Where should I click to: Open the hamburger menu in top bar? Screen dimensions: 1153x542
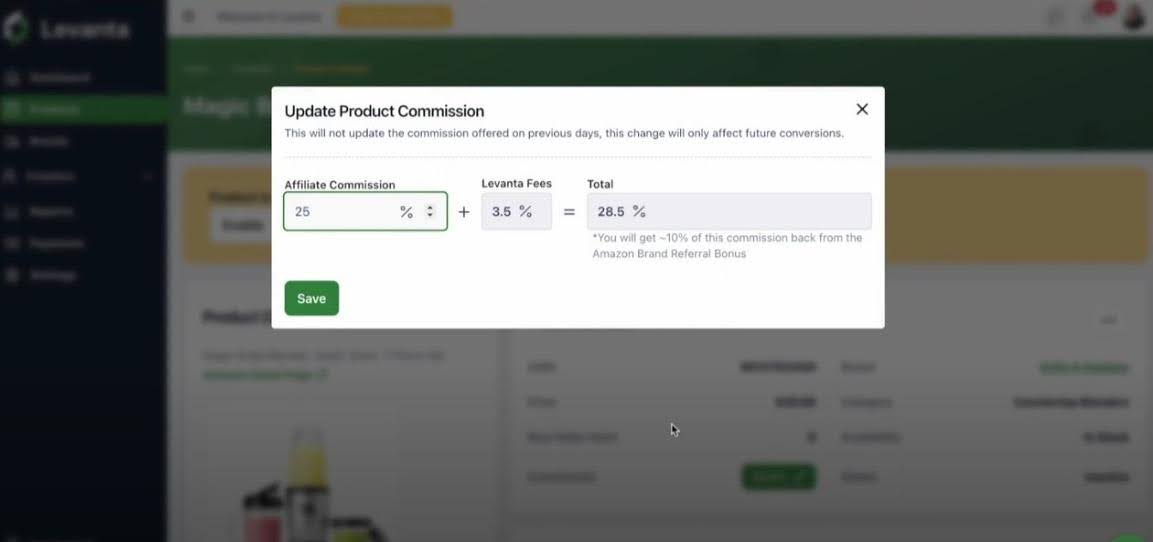coord(189,17)
